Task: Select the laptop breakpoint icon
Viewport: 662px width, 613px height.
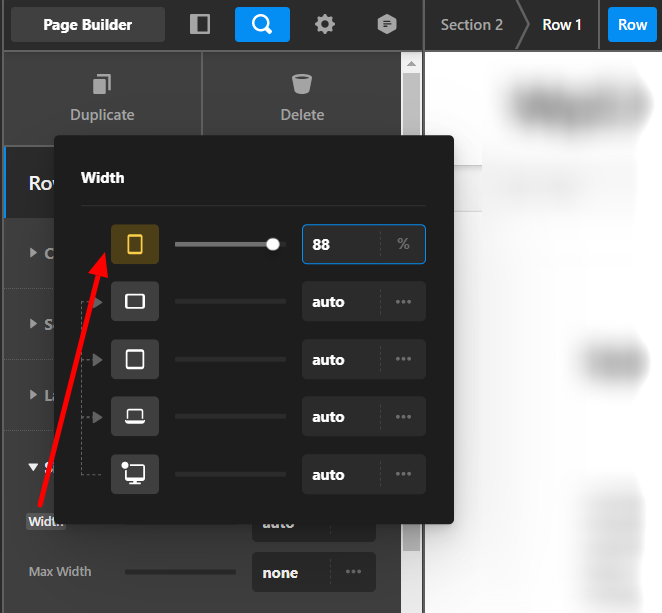Action: click(135, 417)
